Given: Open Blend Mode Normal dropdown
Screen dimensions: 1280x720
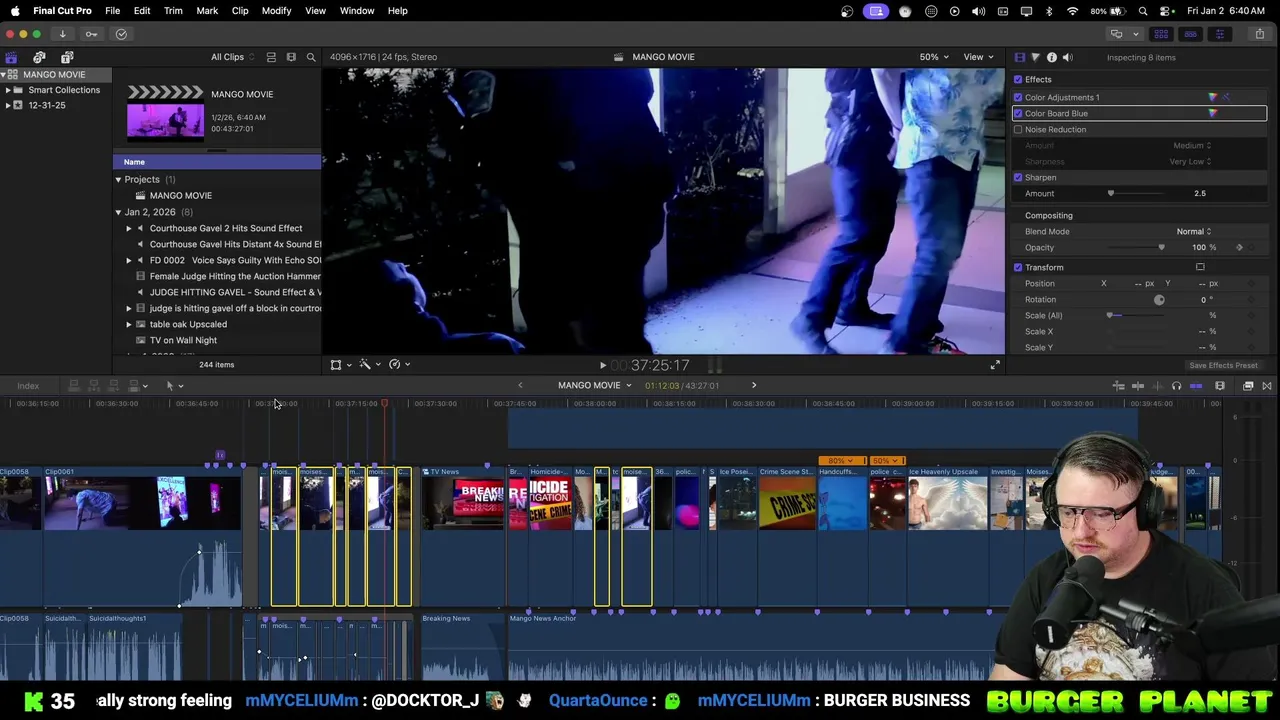Looking at the screenshot, I should 1193,231.
